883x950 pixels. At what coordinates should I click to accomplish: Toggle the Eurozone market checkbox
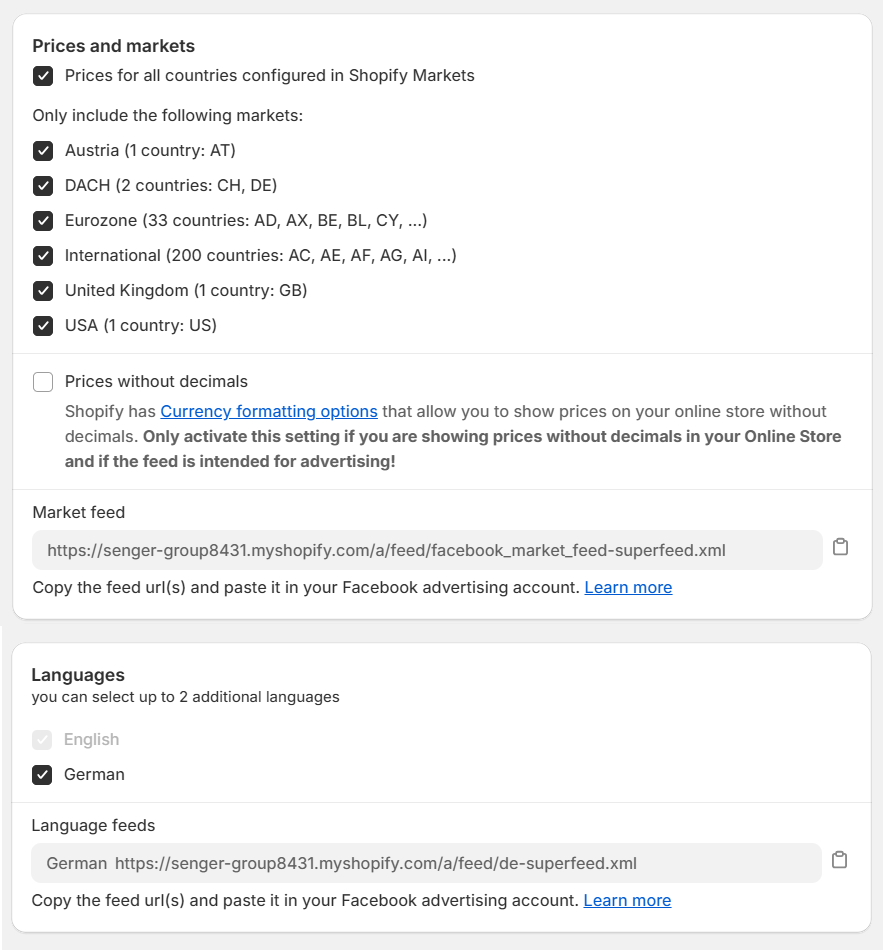(x=43, y=221)
